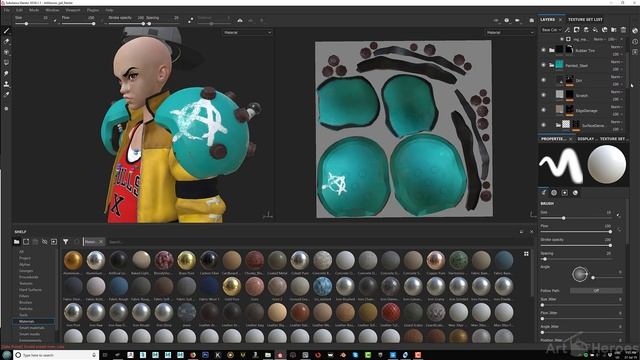The height and width of the screenshot is (360, 640).
Task: Open the right viewport Material dropdown
Action: tap(509, 32)
